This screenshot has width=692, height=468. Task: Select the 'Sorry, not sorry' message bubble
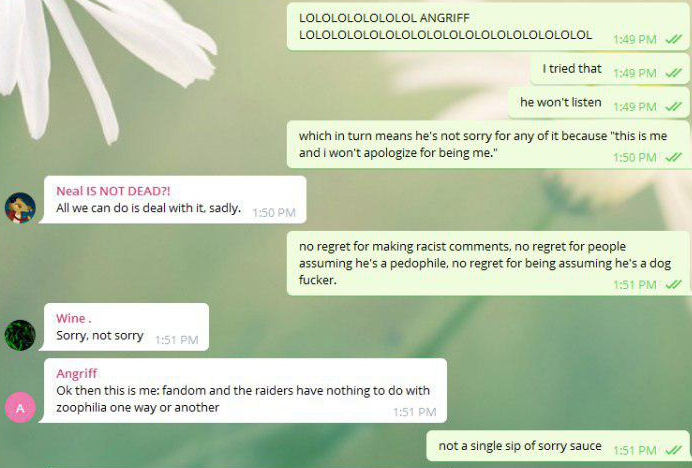coord(124,327)
